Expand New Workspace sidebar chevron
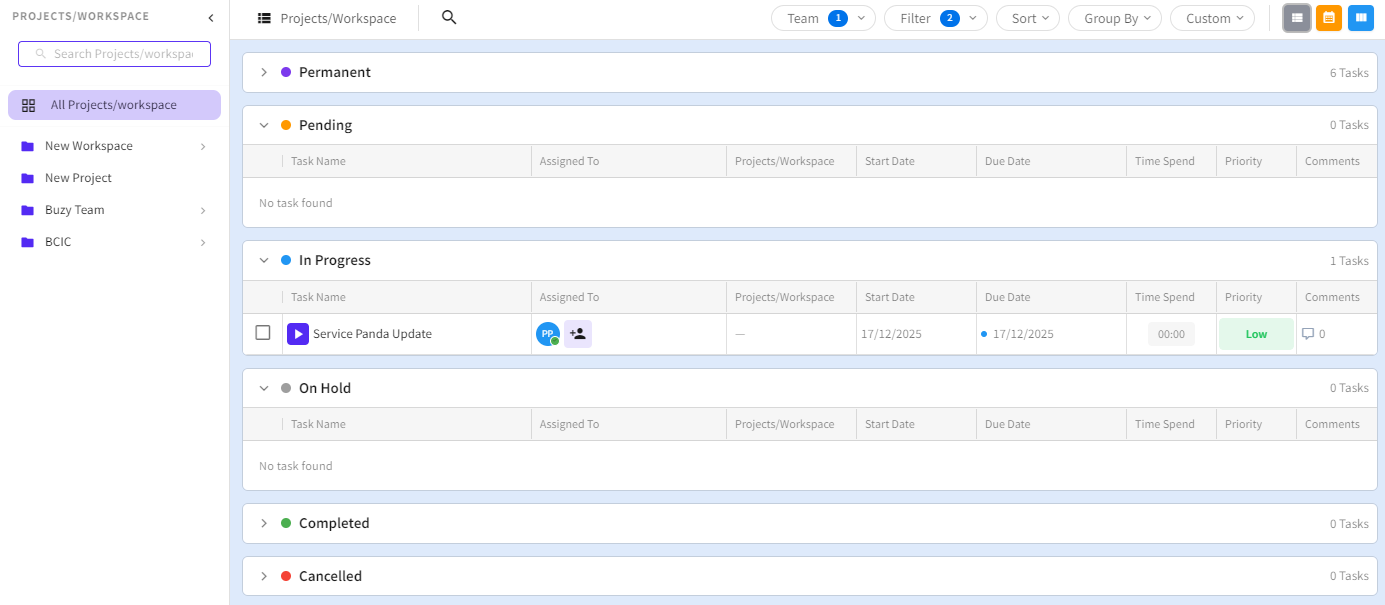The height and width of the screenshot is (605, 1385). tap(203, 146)
